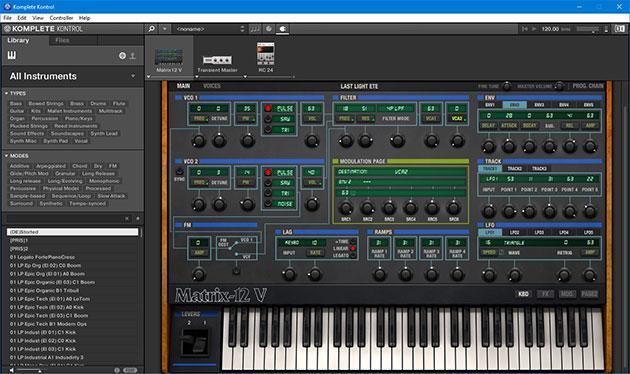Adjust the header master volume slider
The width and height of the screenshot is (630, 374).
588,29
